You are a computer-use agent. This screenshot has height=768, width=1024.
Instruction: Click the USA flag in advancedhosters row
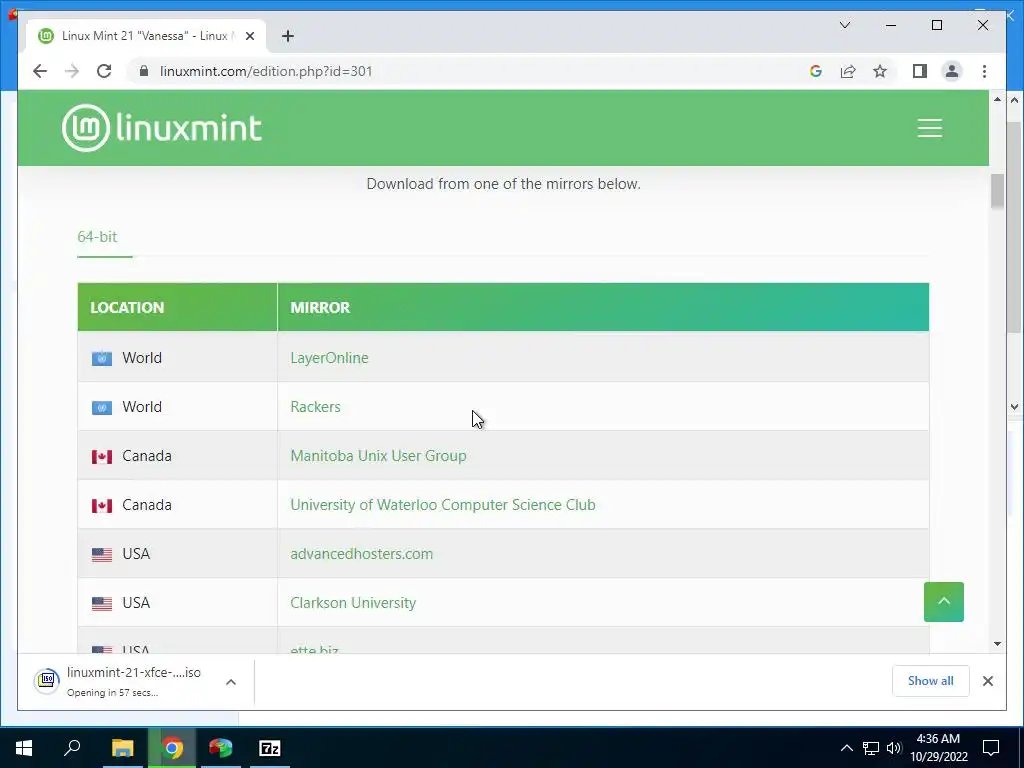(x=102, y=554)
